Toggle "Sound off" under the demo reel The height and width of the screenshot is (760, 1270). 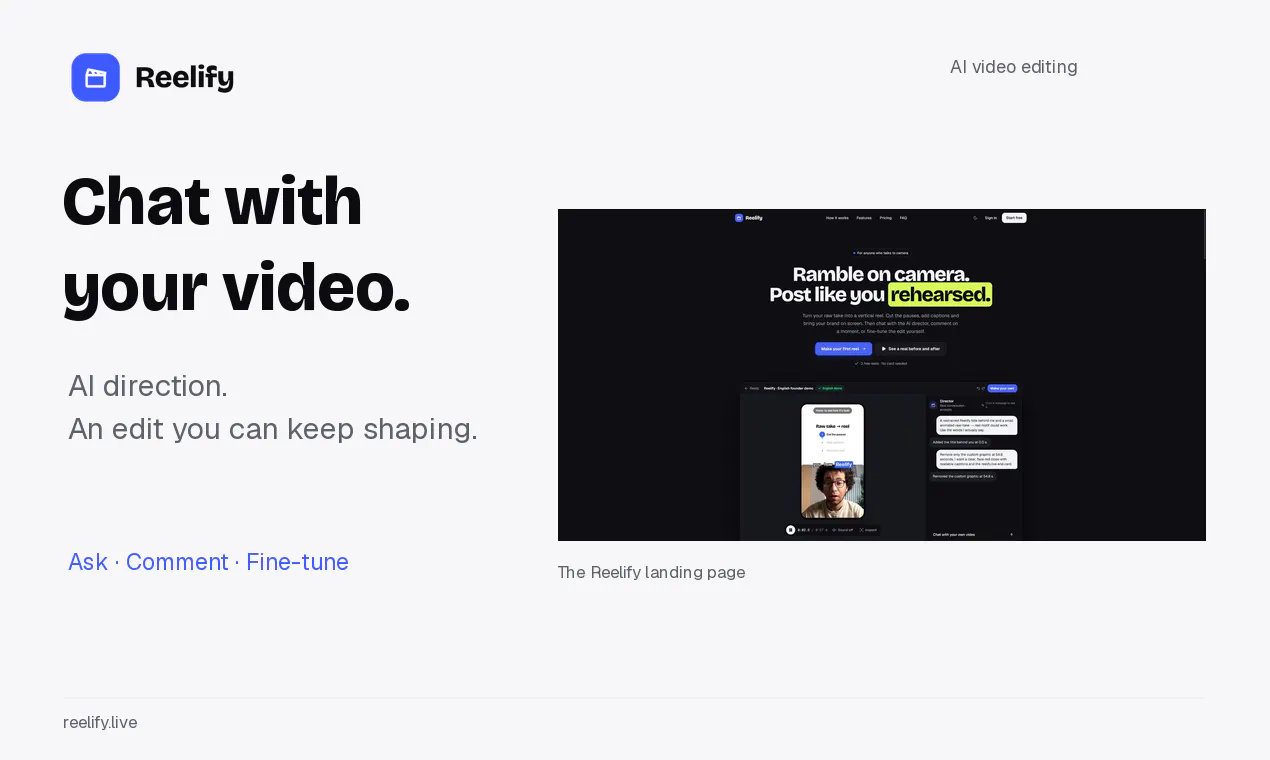[842, 530]
